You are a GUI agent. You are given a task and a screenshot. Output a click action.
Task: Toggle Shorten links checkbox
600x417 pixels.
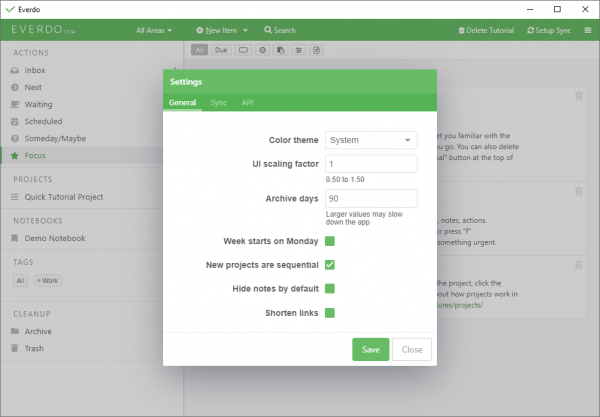point(330,313)
